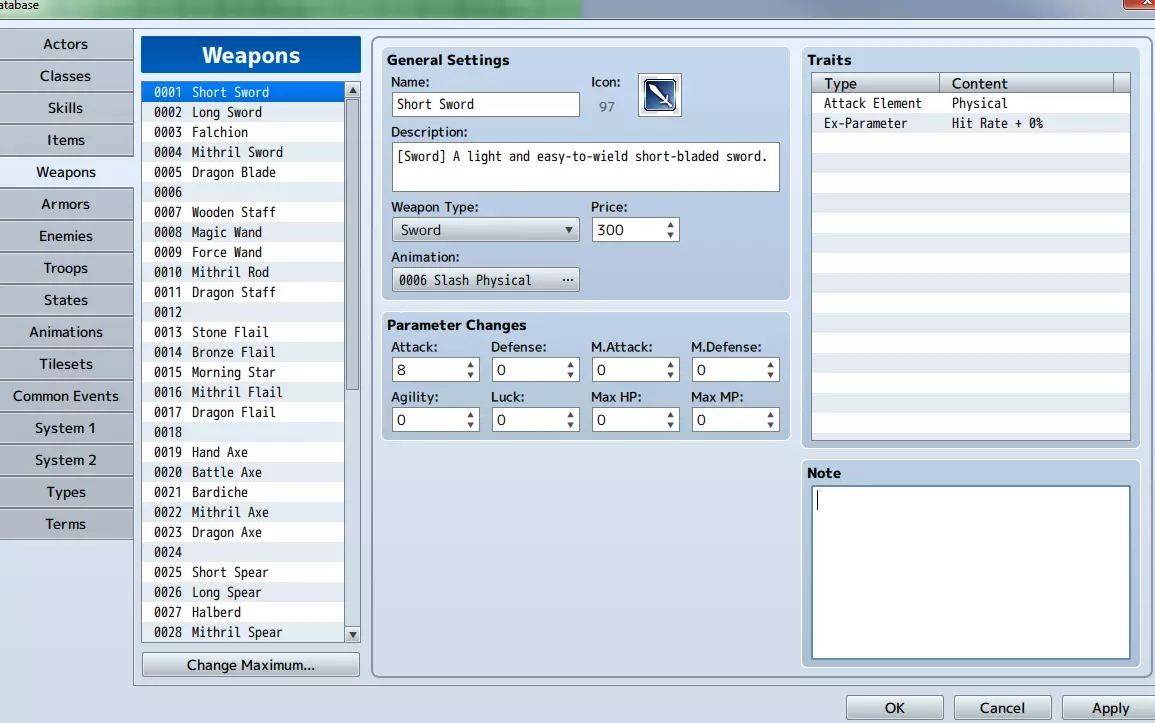The height and width of the screenshot is (723, 1155).
Task: Select weapon 0010 Mithril Rod
Action: click(x=242, y=272)
